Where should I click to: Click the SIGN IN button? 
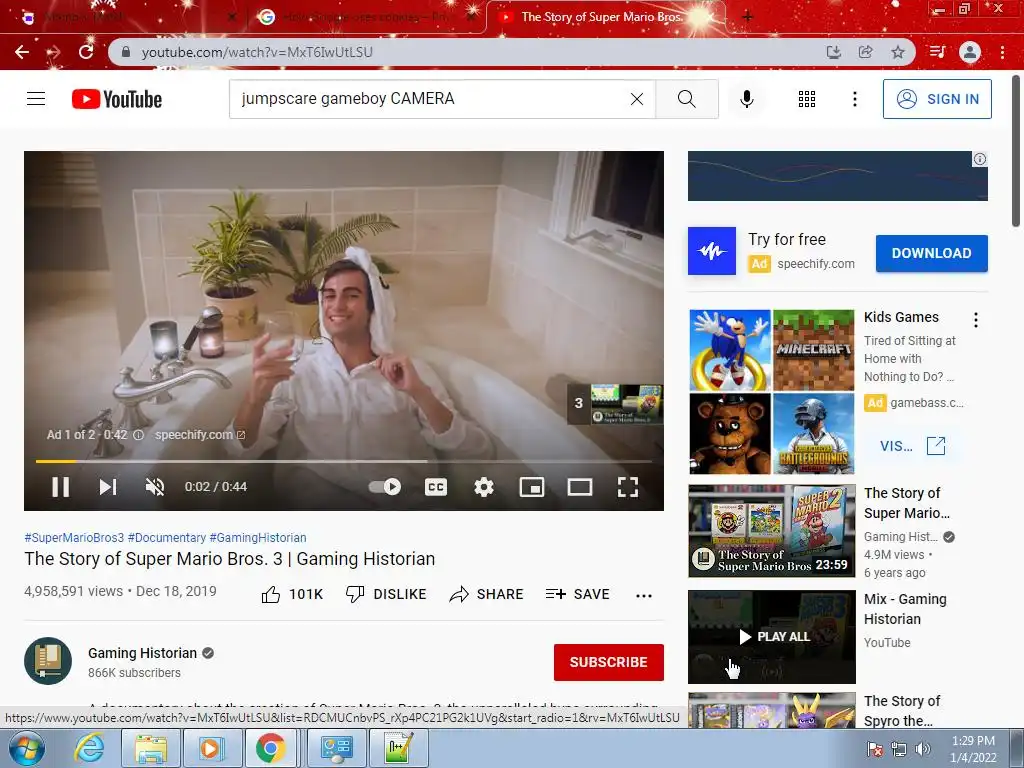click(x=936, y=99)
